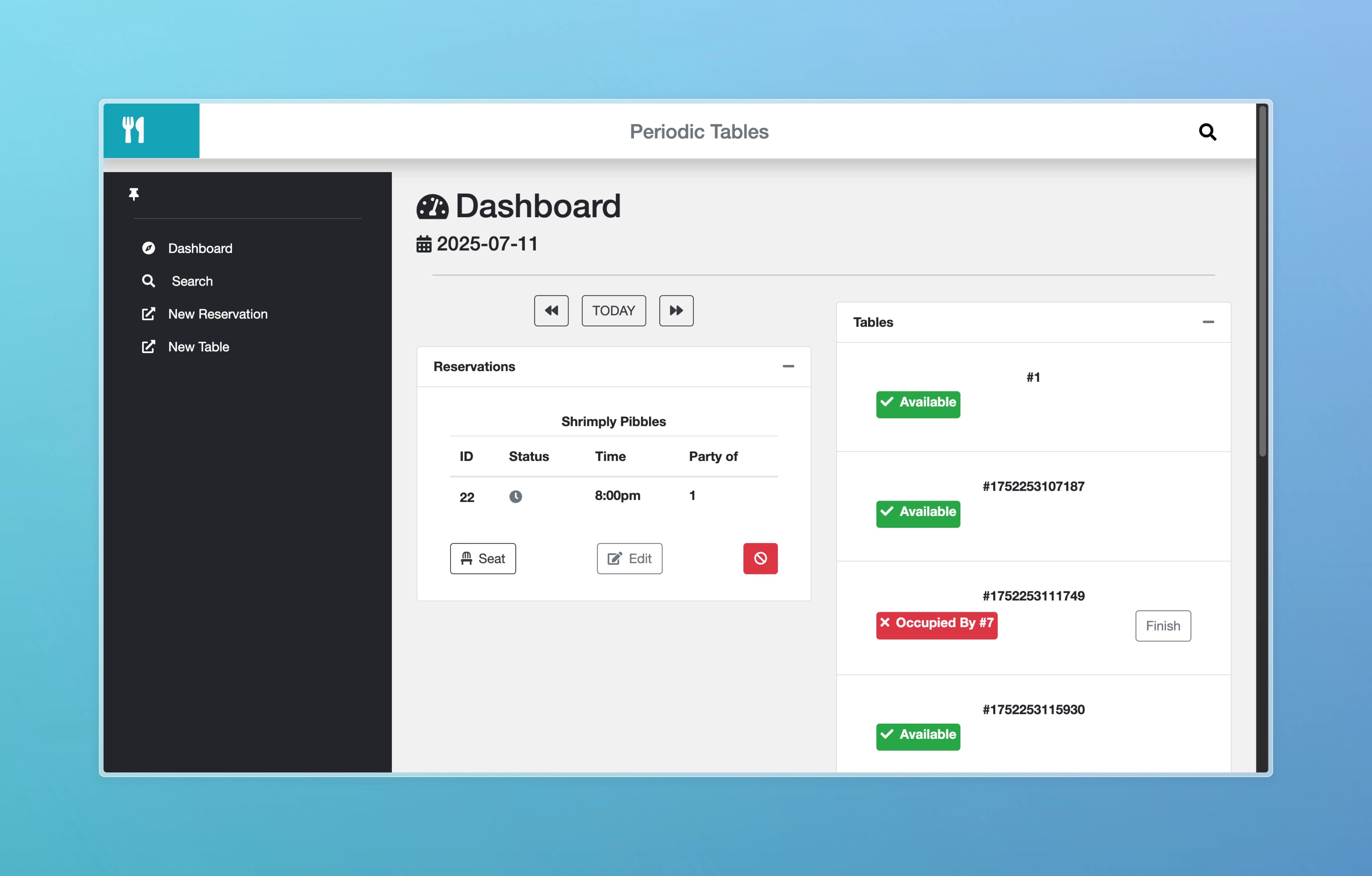Click the Status column header

point(529,456)
